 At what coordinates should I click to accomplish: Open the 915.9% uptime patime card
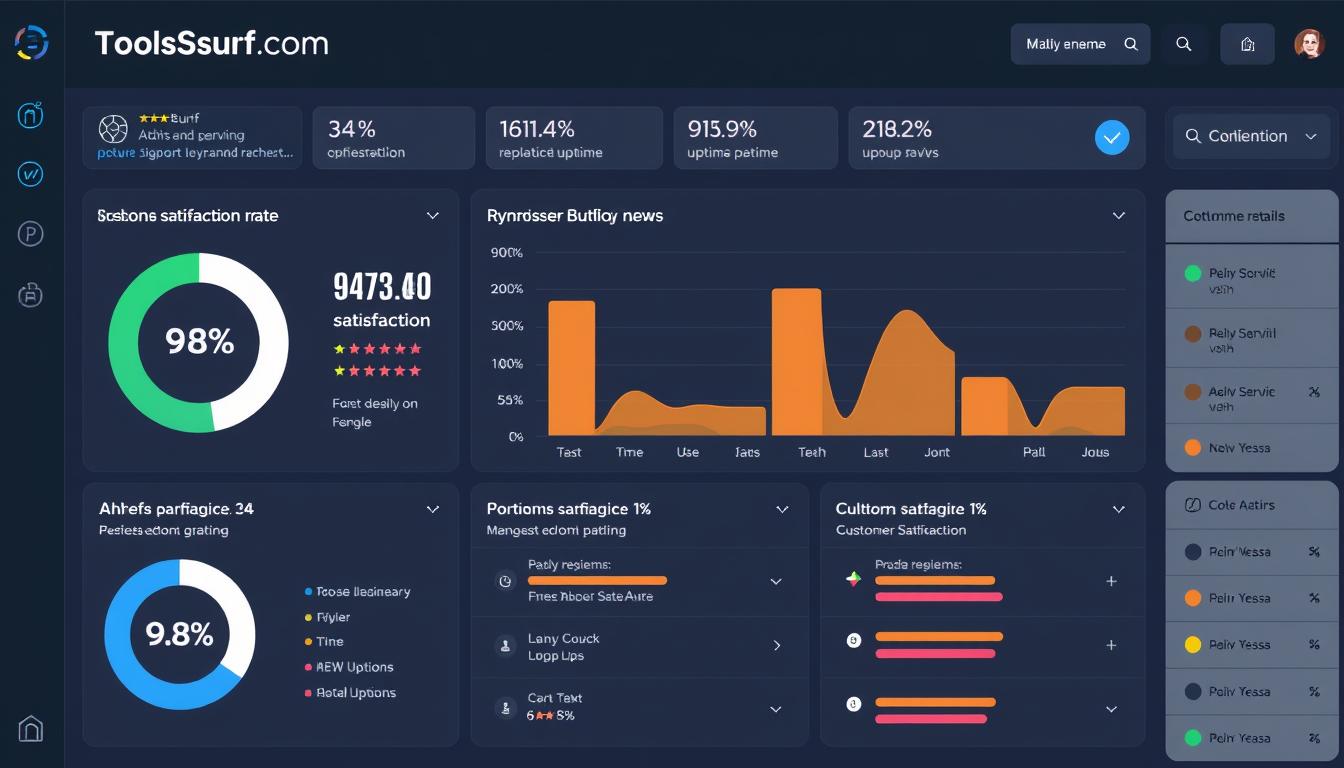click(755, 137)
